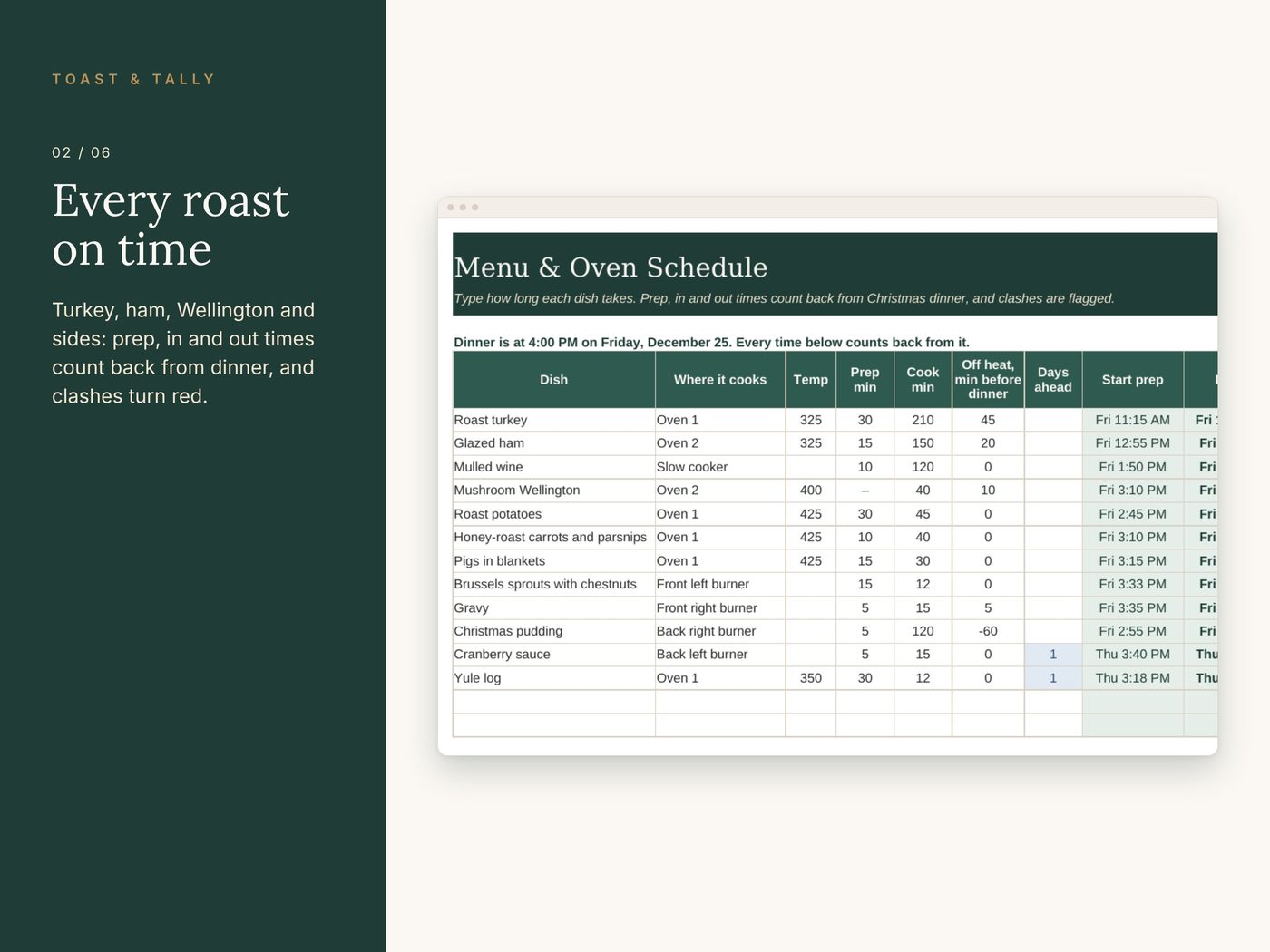
Task: Select the Glazed ham dish cell
Action: tap(554, 443)
